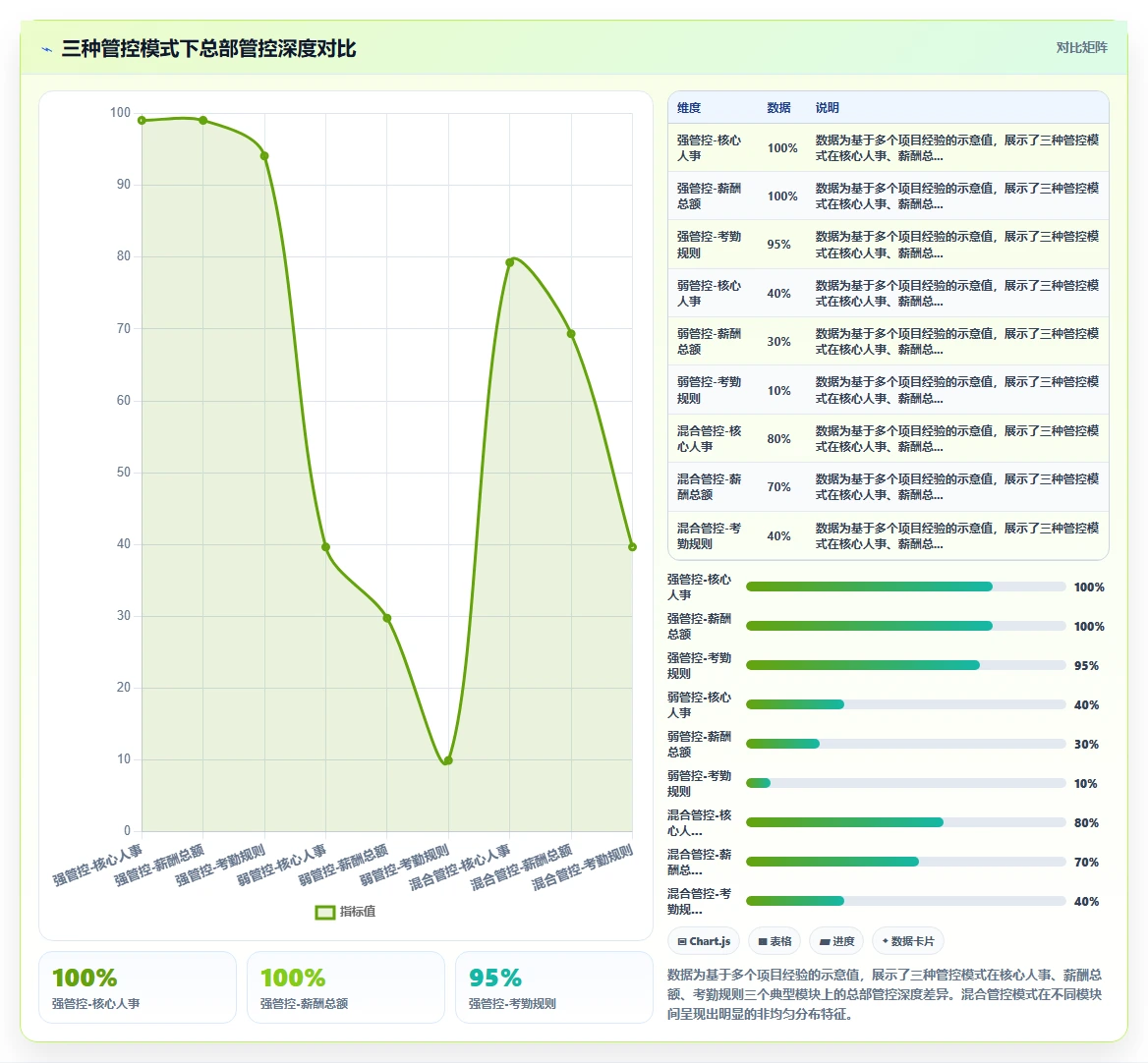1148x1063 pixels.
Task: Click the 弱管控-考勤规则 10% progress bar
Action: click(x=905, y=783)
